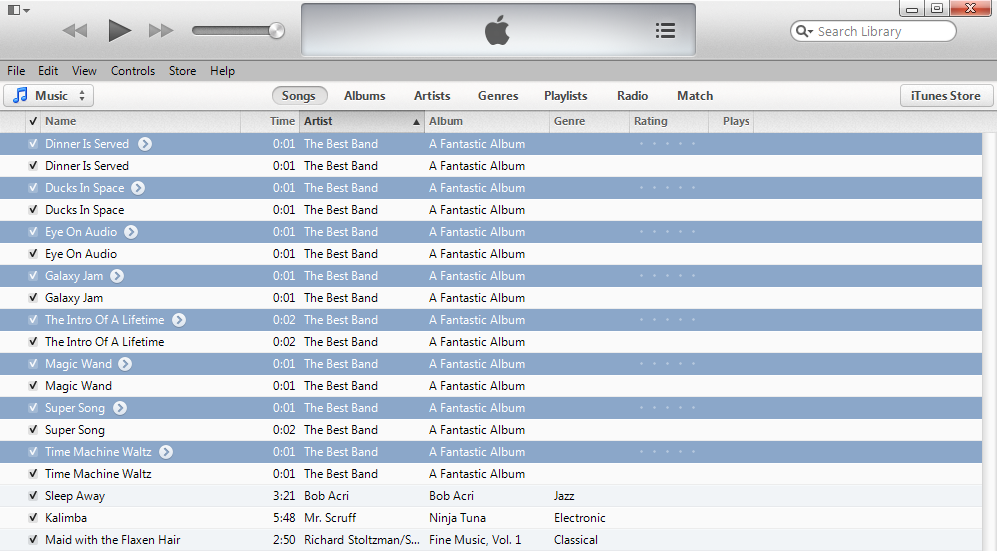The width and height of the screenshot is (997, 551).
Task: Open the Match tab
Action: 695,95
